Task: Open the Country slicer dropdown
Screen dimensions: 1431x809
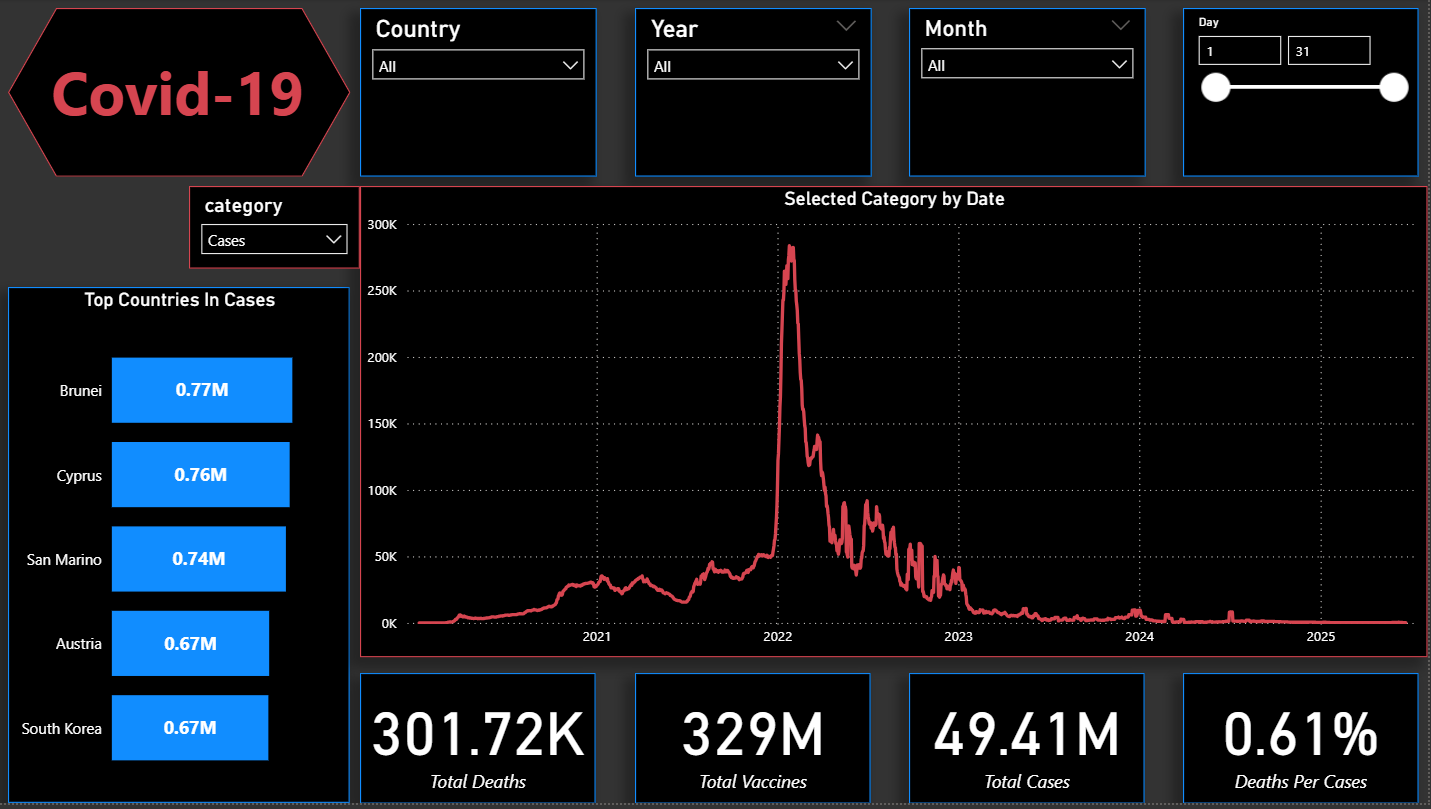Action: point(478,66)
